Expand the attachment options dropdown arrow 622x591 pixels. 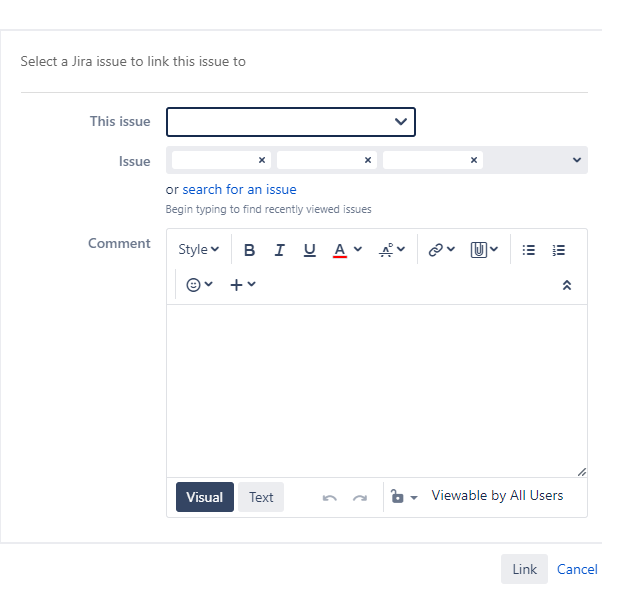click(x=494, y=249)
